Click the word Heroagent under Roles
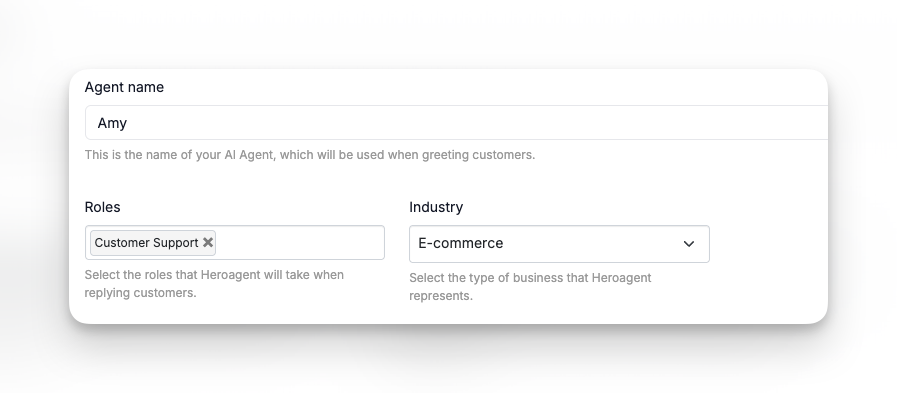The width and height of the screenshot is (897, 393). (231, 275)
